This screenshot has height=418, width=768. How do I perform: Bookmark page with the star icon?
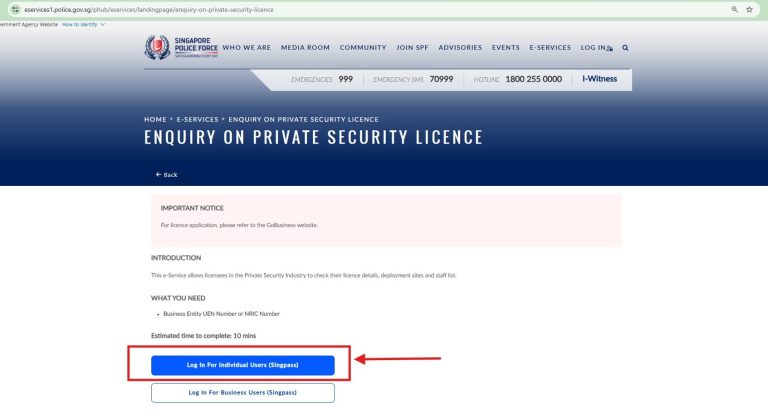(x=749, y=9)
